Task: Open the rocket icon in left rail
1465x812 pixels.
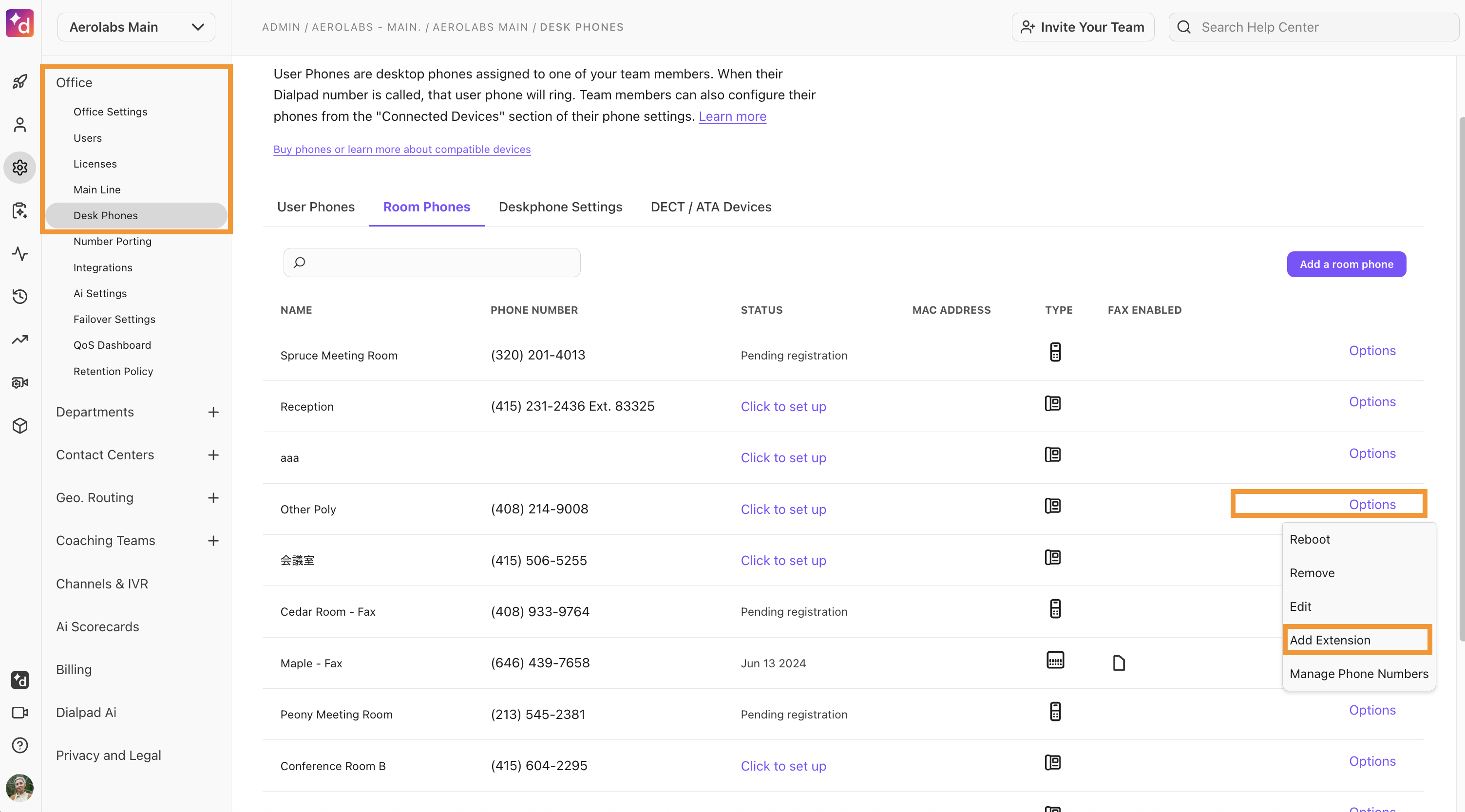Action: tap(20, 81)
